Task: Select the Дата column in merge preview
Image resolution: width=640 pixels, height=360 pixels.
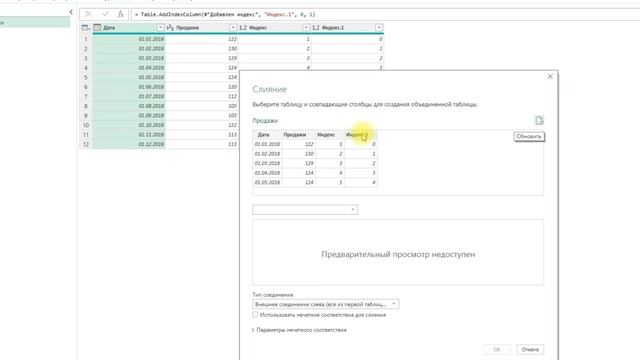Action: point(267,135)
